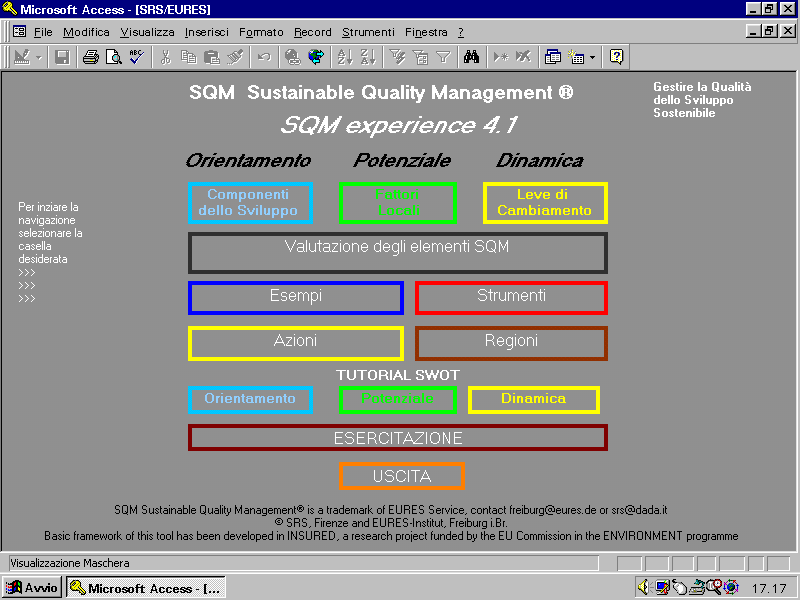Sort descending with the Z-A icon

click(368, 57)
